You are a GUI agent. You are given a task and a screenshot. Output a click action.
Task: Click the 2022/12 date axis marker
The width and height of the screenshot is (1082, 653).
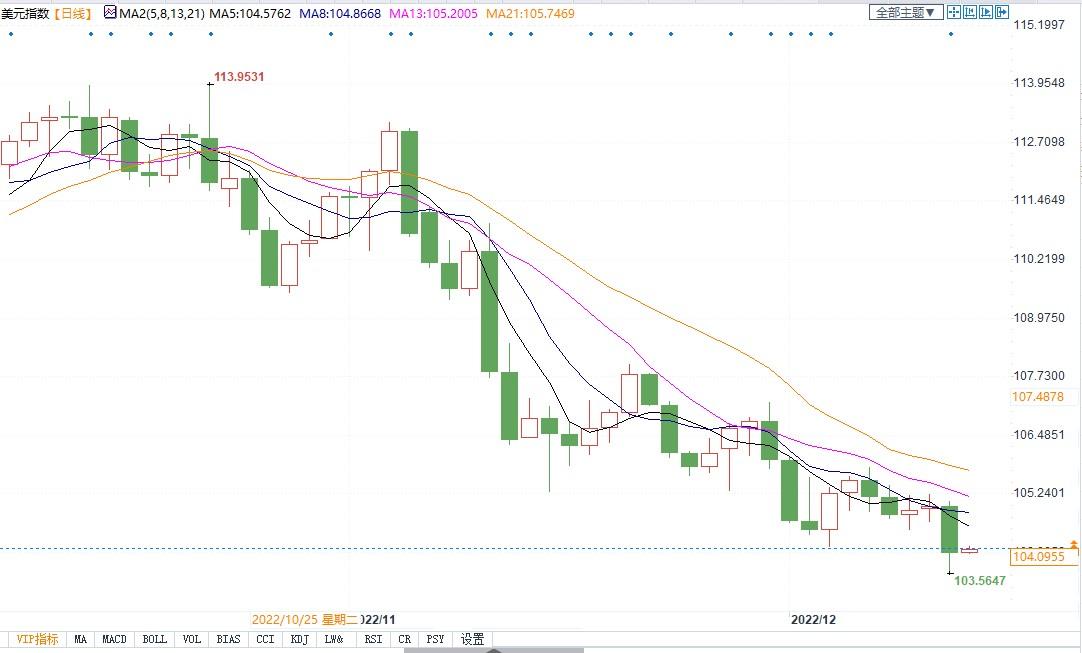click(812, 619)
